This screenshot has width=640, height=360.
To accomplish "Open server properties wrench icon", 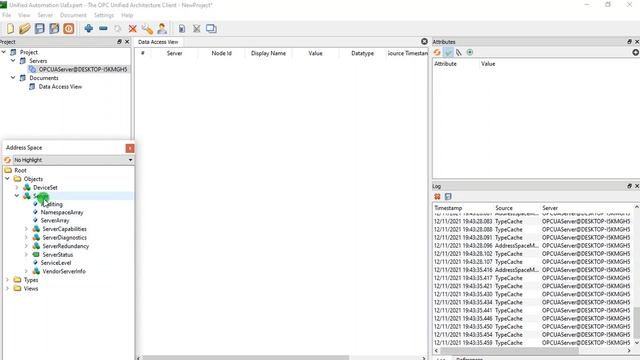I will [x=147, y=29].
